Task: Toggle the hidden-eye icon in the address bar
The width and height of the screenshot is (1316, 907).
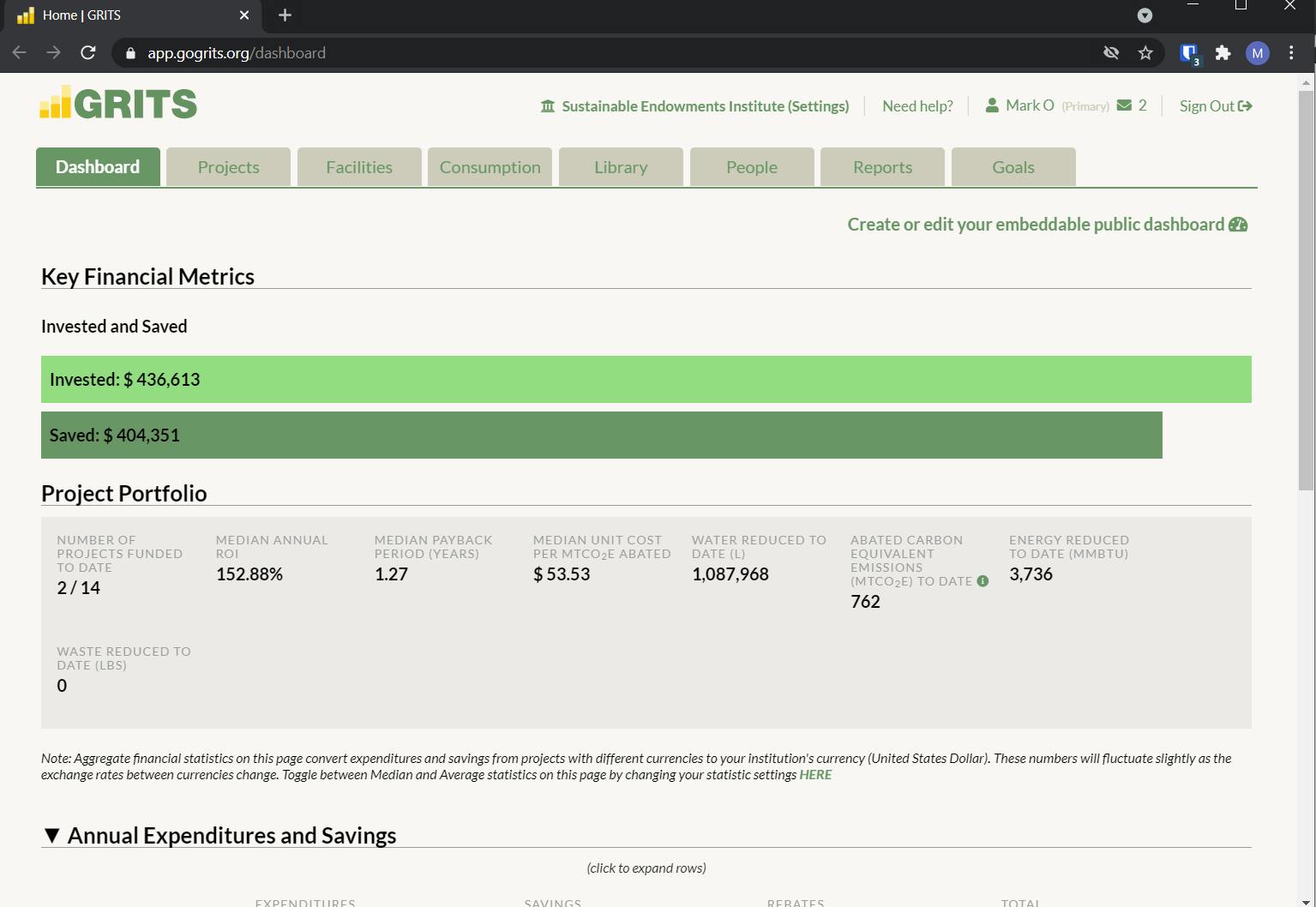Action: (1111, 52)
